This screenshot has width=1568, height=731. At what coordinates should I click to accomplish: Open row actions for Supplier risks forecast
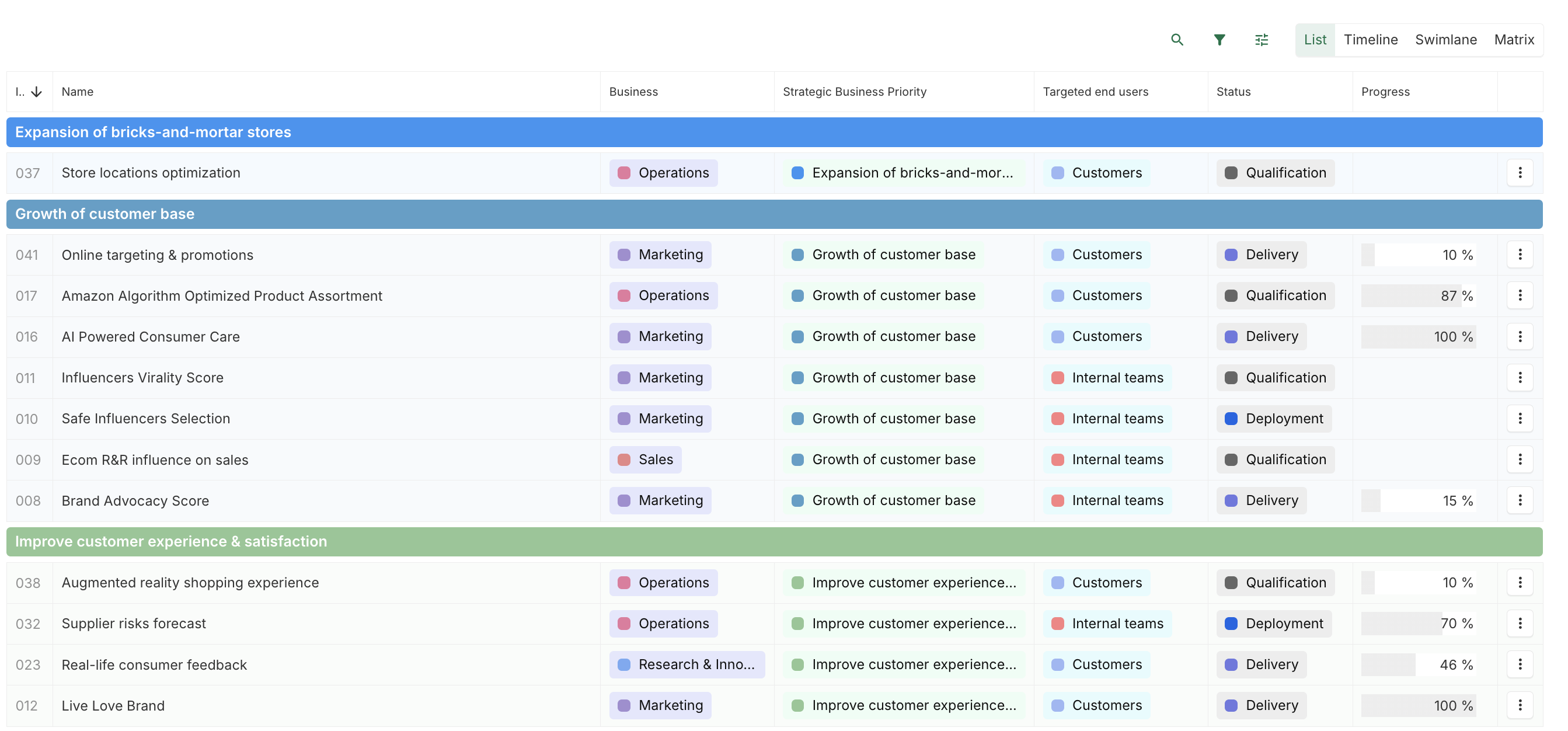point(1521,623)
